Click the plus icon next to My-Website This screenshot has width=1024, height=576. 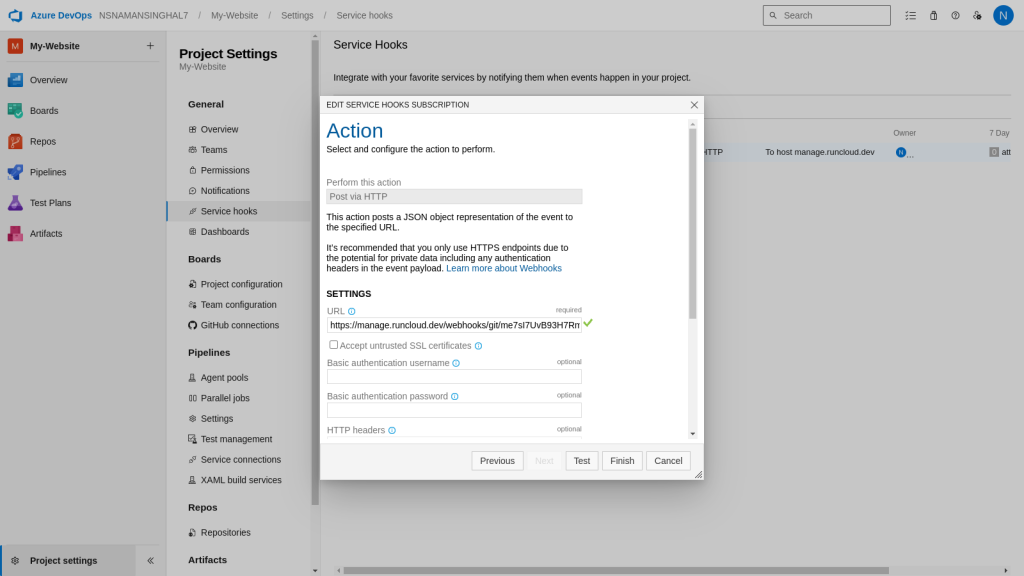[x=150, y=46]
